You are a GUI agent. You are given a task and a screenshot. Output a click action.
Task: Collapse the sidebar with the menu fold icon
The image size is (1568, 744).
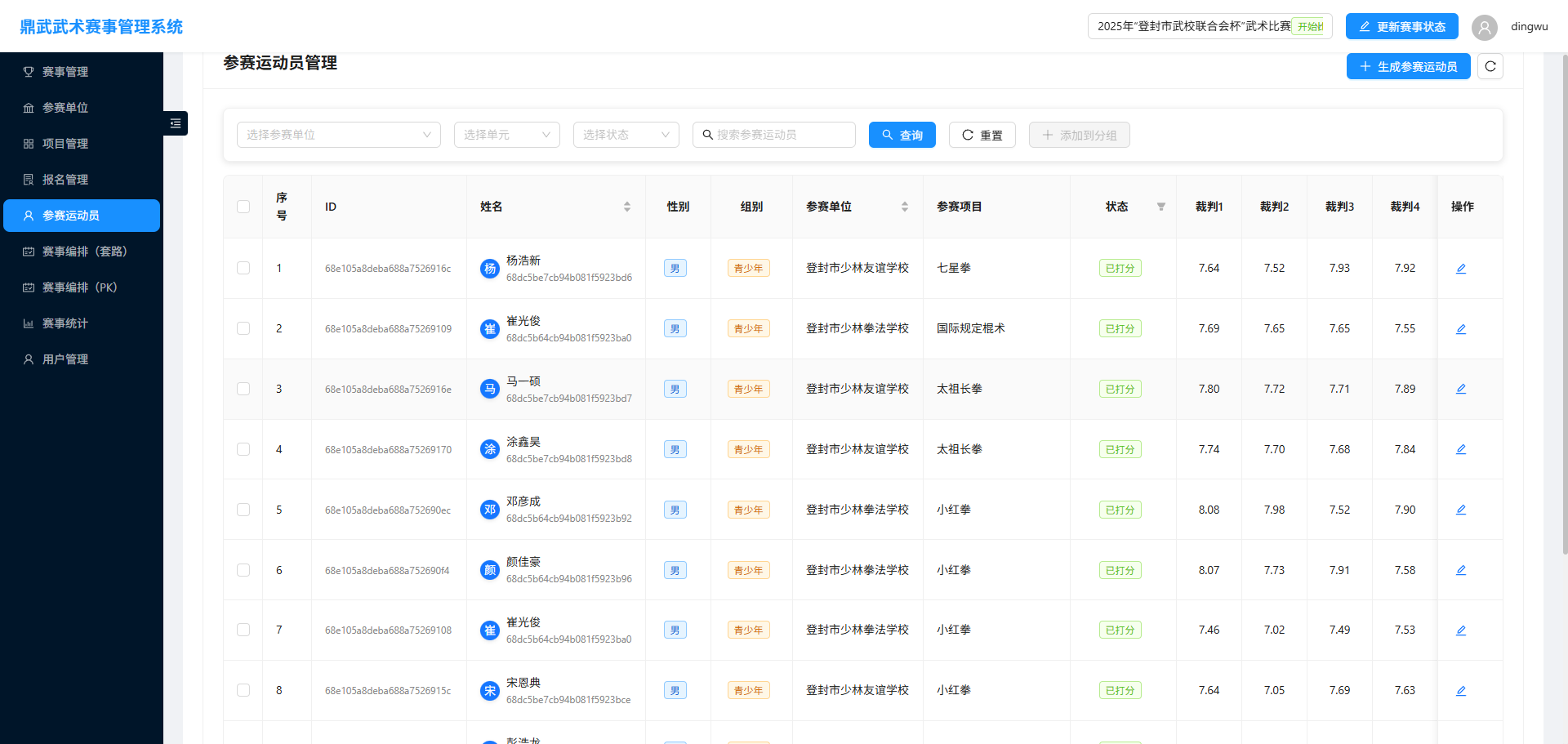pyautogui.click(x=176, y=123)
